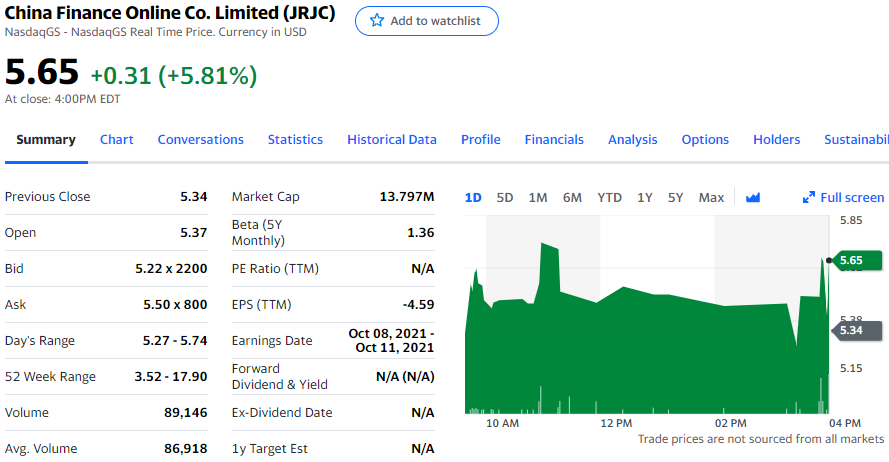Go to the Conversations tab

(201, 139)
